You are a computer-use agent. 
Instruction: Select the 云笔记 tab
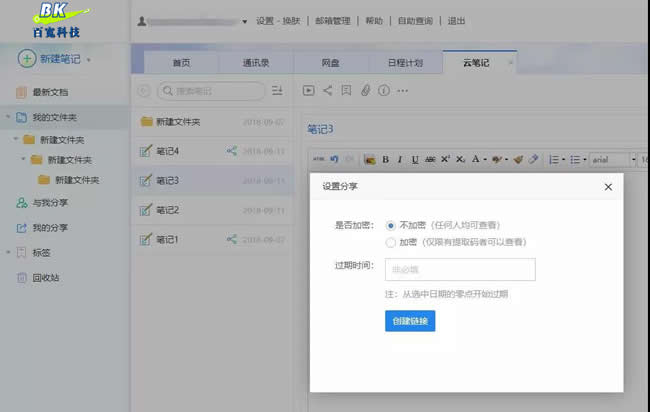coord(476,63)
